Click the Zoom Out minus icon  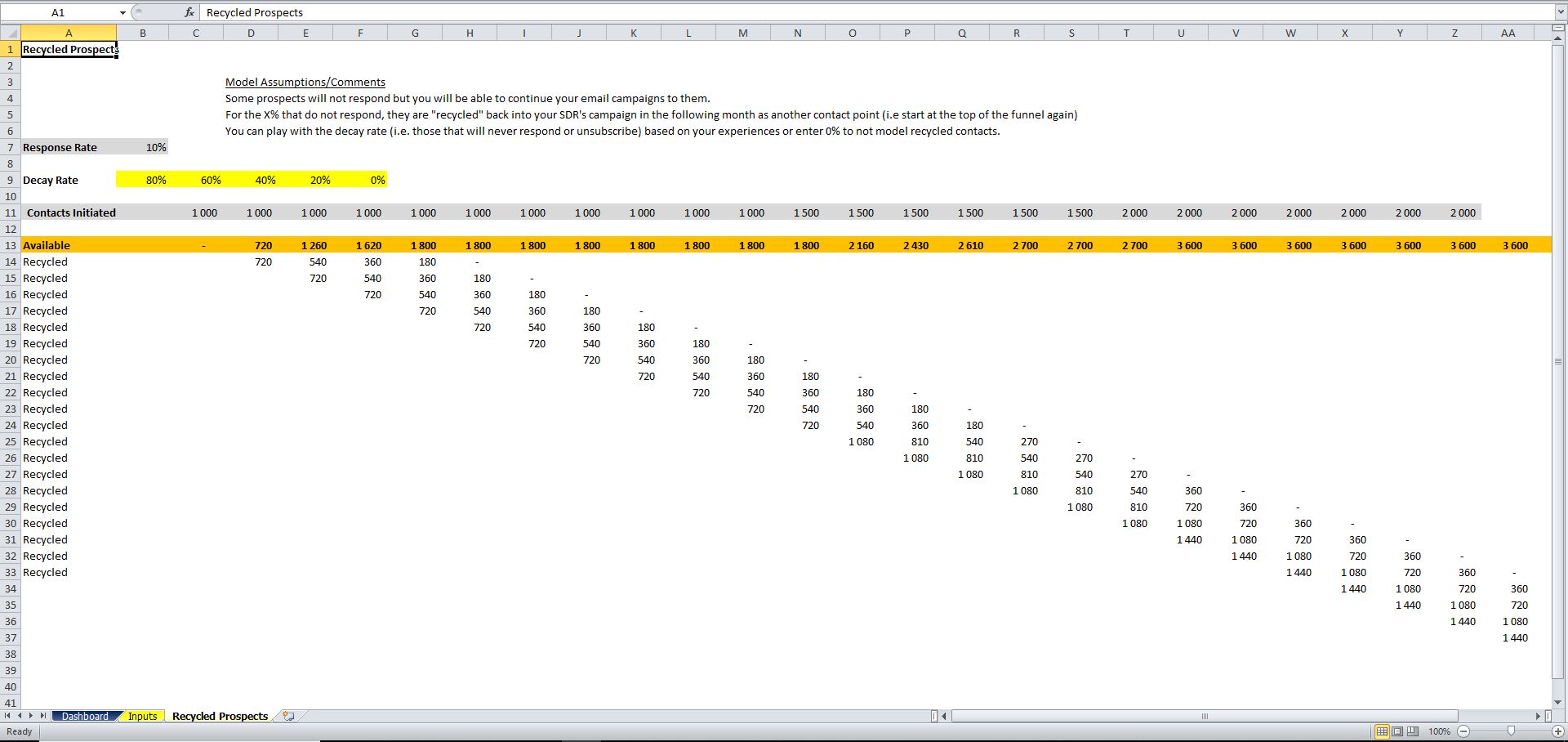tap(1463, 731)
